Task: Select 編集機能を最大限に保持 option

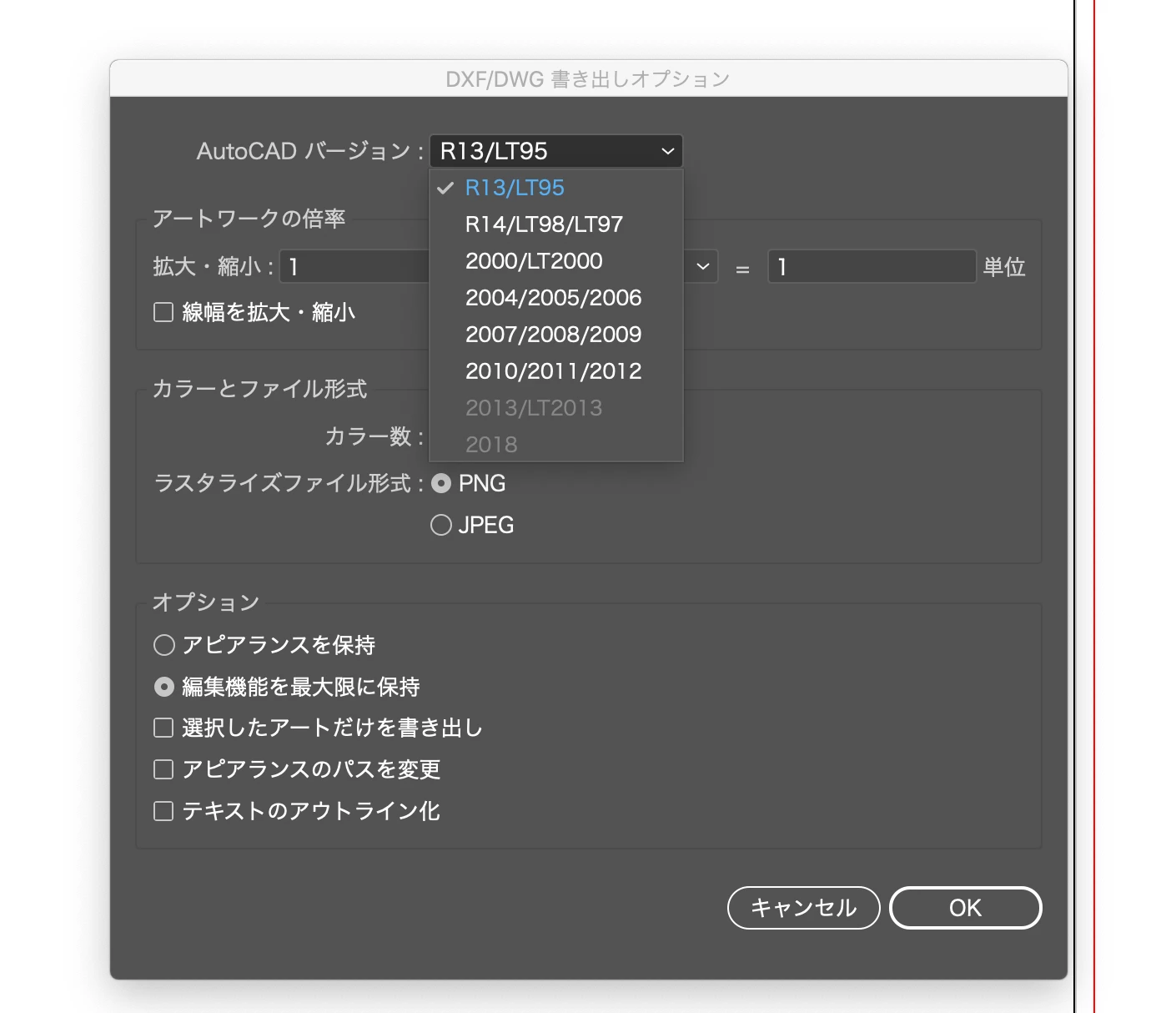Action: pyautogui.click(x=164, y=687)
